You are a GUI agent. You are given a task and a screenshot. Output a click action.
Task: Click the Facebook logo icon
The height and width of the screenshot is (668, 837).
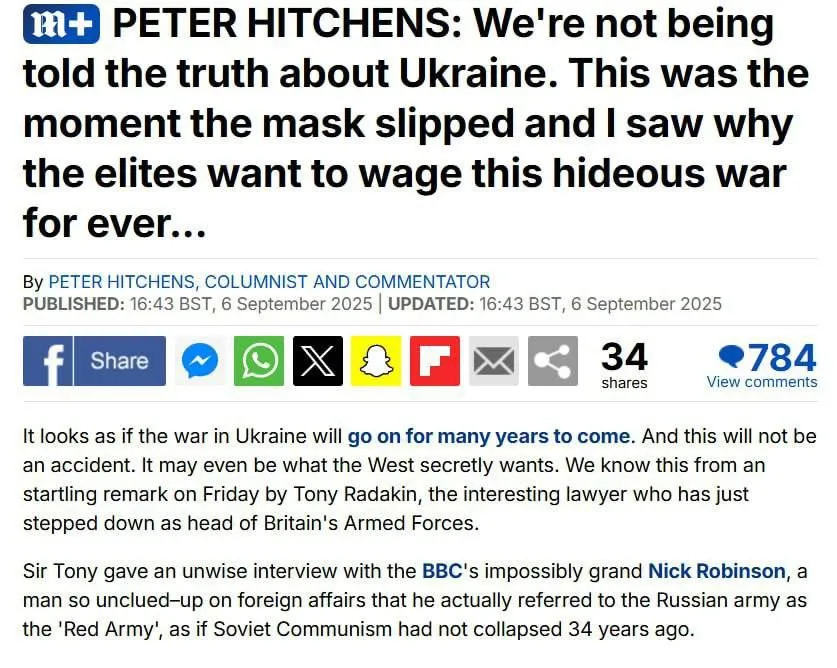[x=48, y=361]
